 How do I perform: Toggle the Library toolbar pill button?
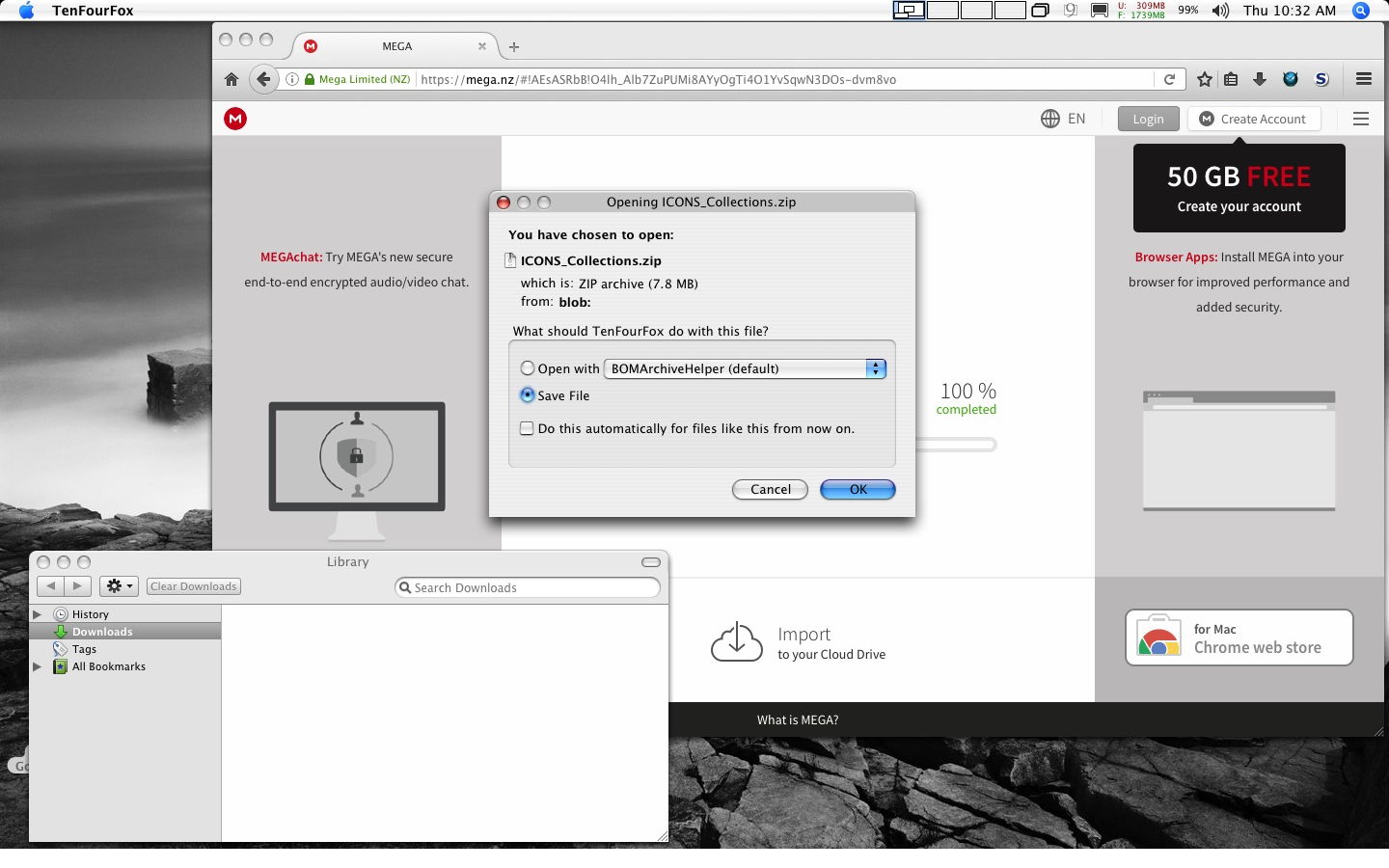pyautogui.click(x=651, y=562)
